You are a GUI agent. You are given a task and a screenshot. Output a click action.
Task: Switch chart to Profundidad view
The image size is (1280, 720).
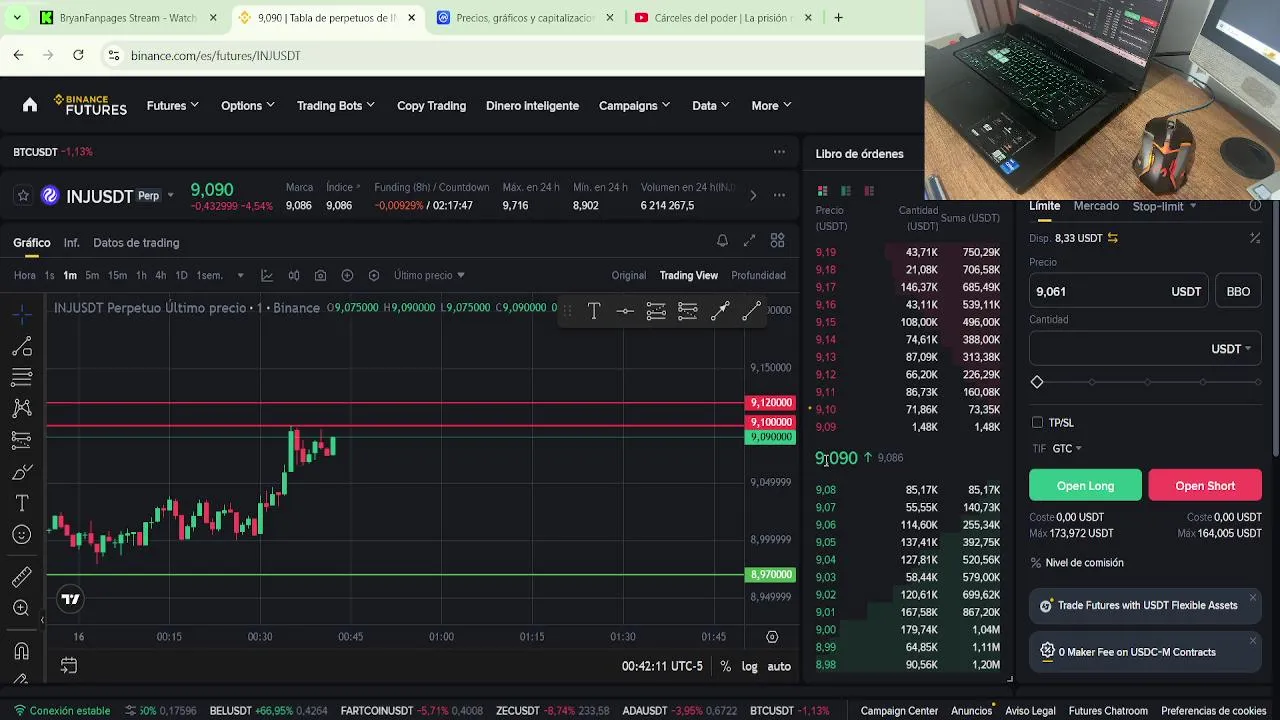758,275
